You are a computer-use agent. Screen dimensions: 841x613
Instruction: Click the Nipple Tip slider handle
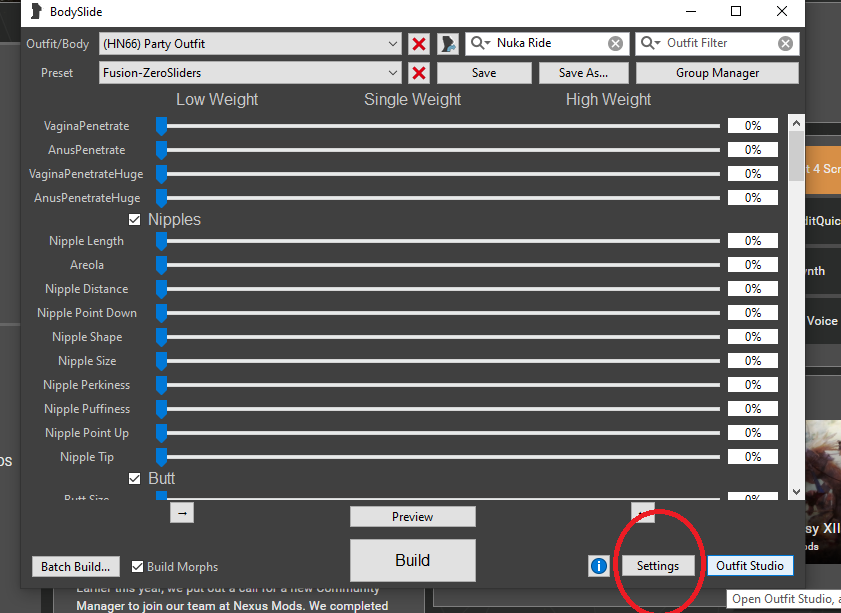pos(161,457)
